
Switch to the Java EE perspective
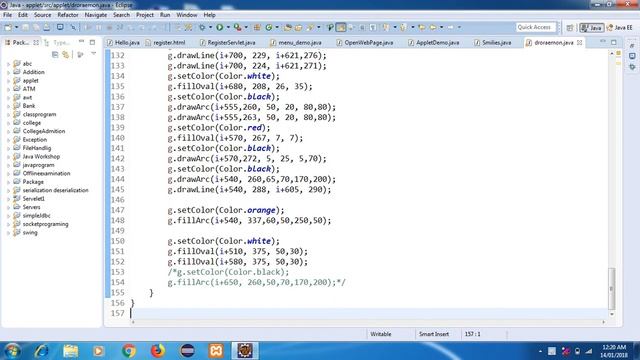[x=620, y=28]
